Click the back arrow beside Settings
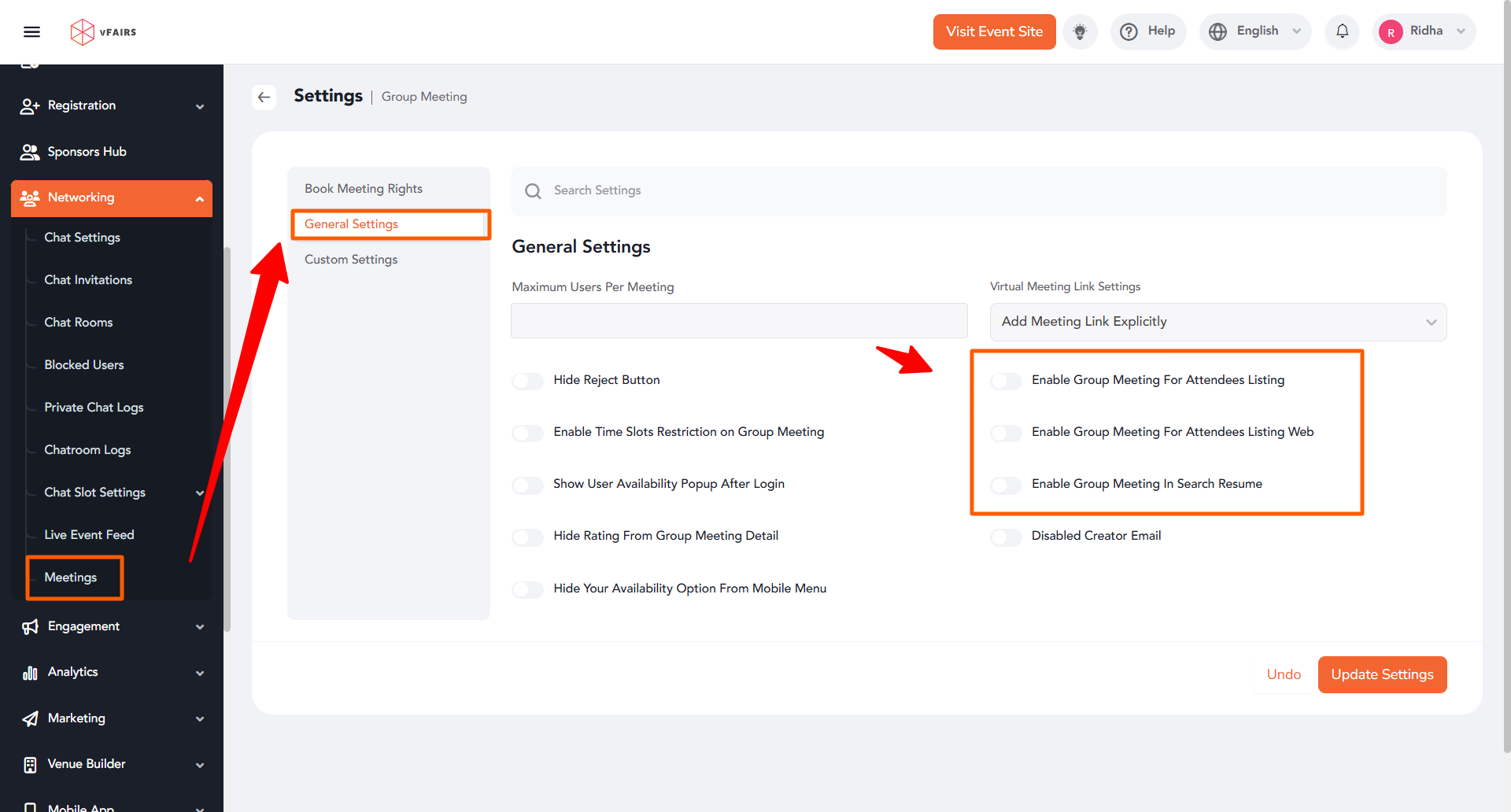The height and width of the screenshot is (812, 1511). point(264,97)
